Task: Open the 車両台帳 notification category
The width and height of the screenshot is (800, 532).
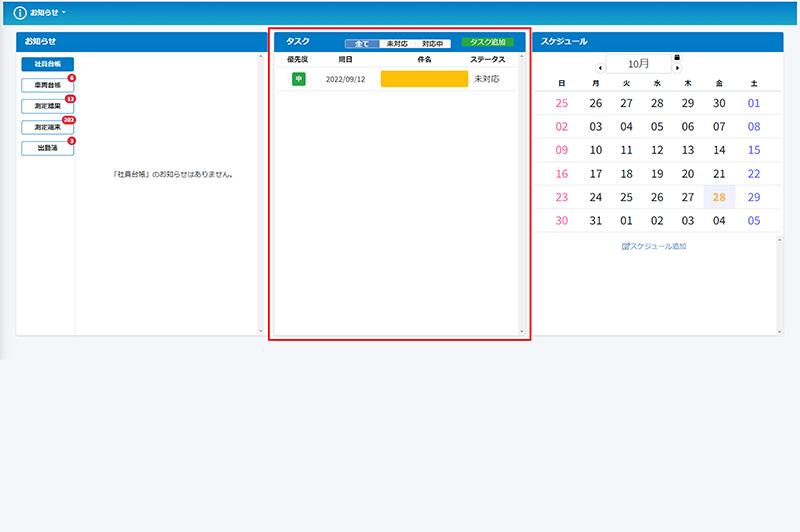Action: coord(47,85)
